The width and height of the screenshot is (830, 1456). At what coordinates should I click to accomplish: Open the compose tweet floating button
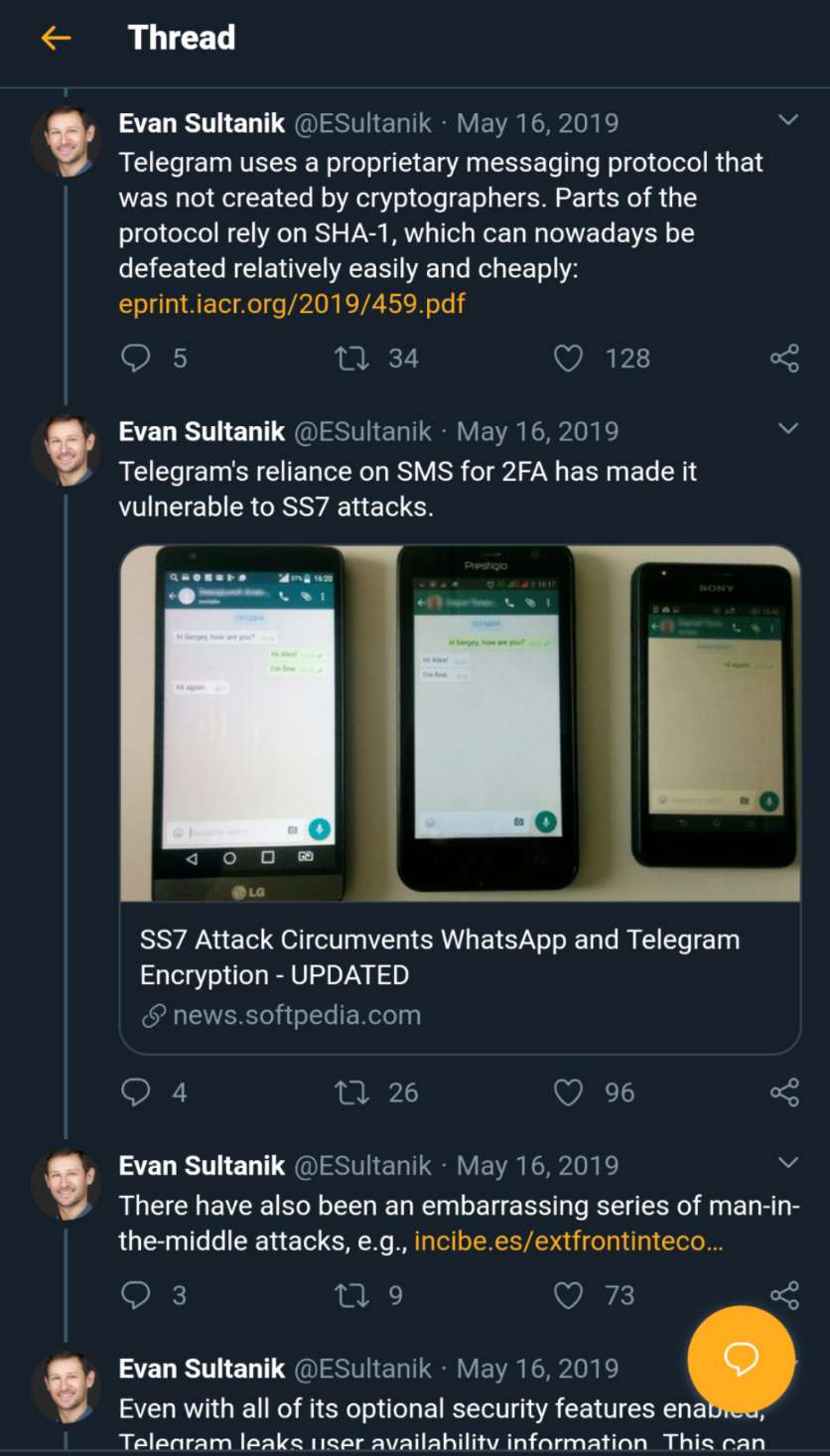(741, 1361)
